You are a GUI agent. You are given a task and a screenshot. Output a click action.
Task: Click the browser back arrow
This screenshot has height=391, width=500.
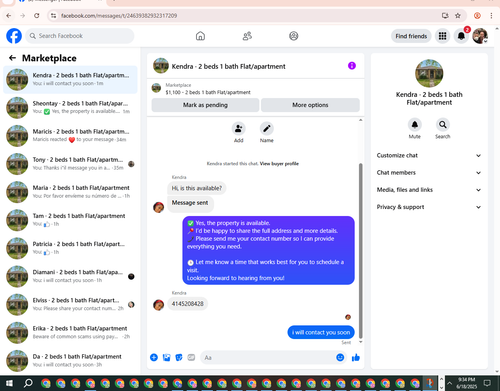(9, 16)
